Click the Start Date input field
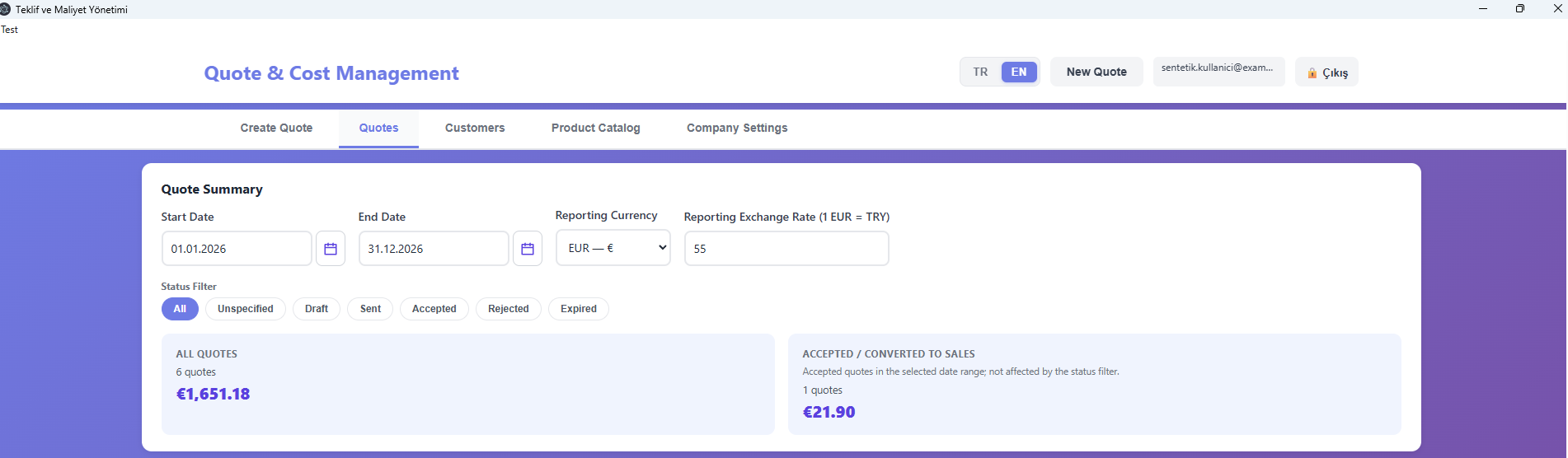The height and width of the screenshot is (458, 1568). (x=237, y=249)
